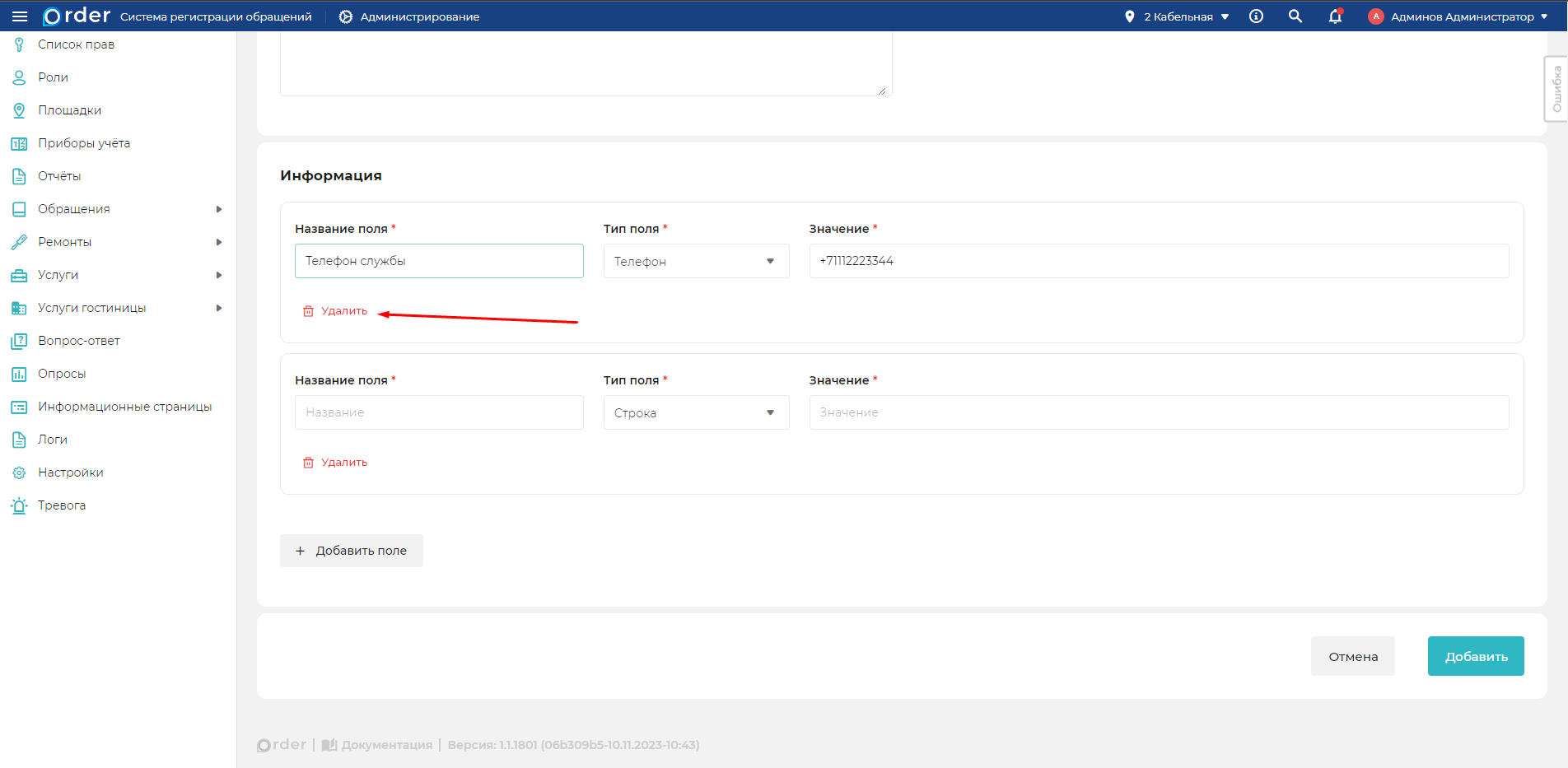The image size is (1568, 768).
Task: Click the info circle icon
Action: (1256, 16)
